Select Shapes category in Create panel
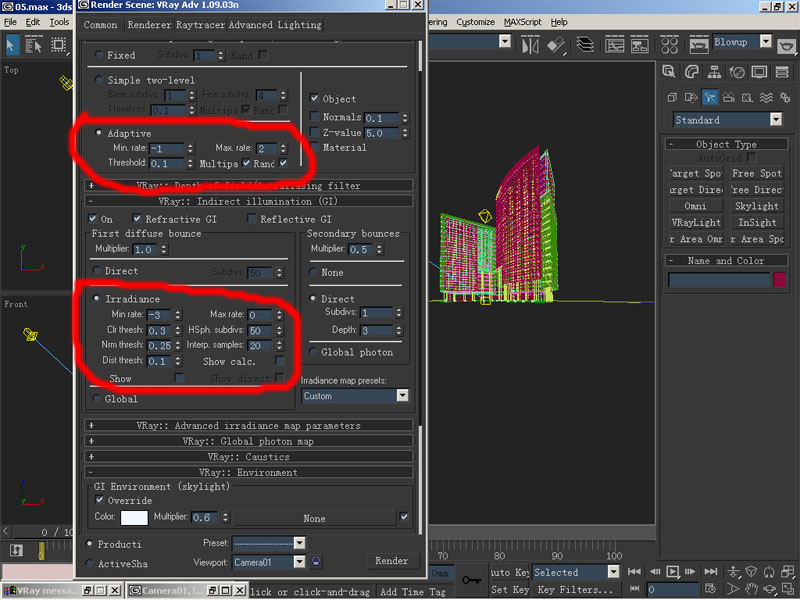Image resolution: width=800 pixels, height=600 pixels. 691,97
